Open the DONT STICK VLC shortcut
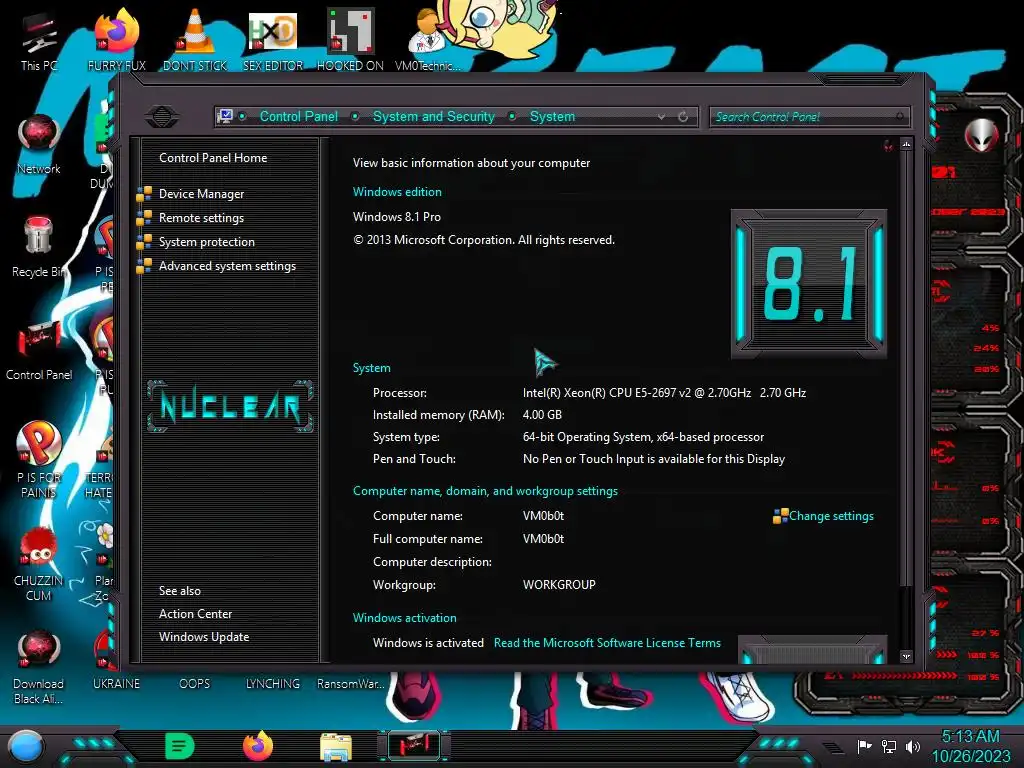This screenshot has width=1024, height=768. pos(195,40)
